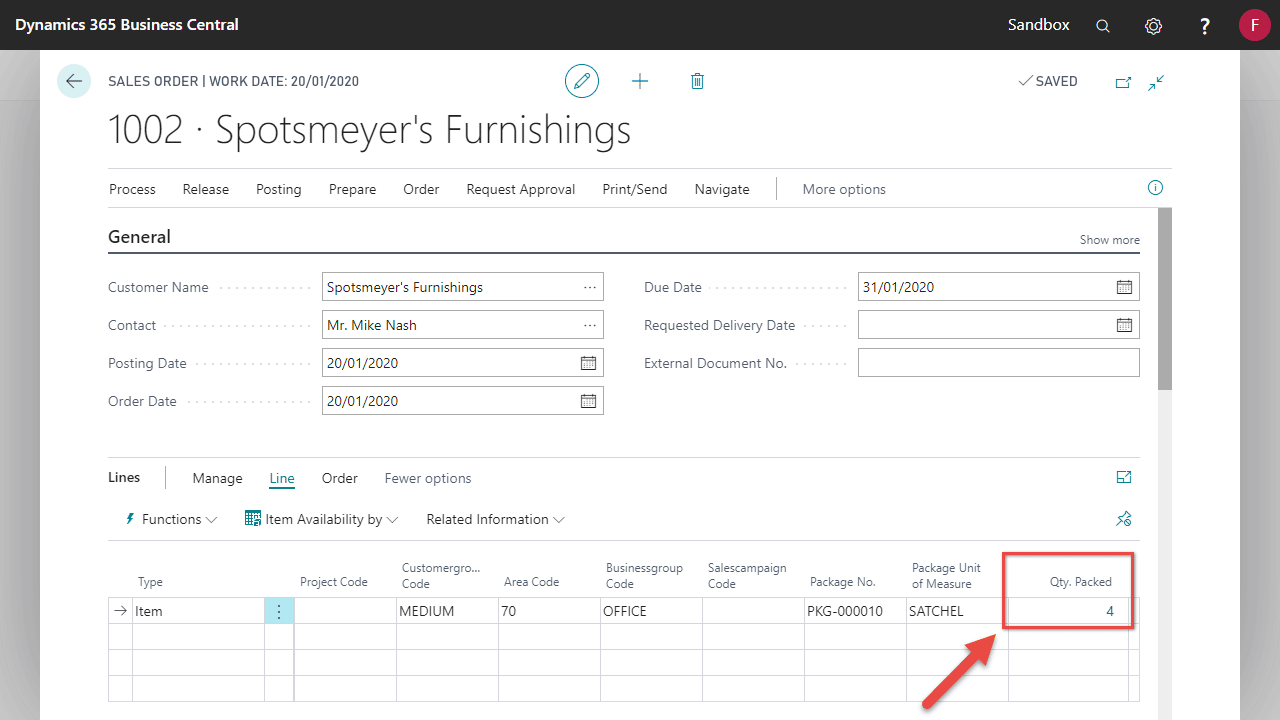Expand Related Information dropdown

pyautogui.click(x=495, y=519)
